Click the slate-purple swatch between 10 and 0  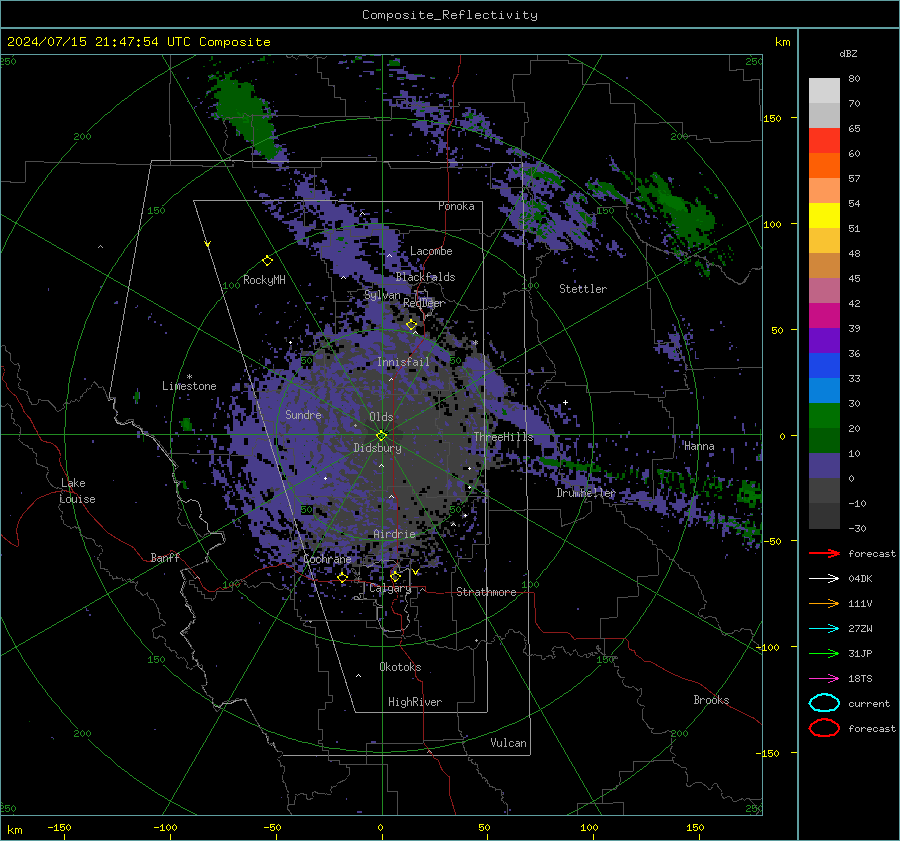824,466
